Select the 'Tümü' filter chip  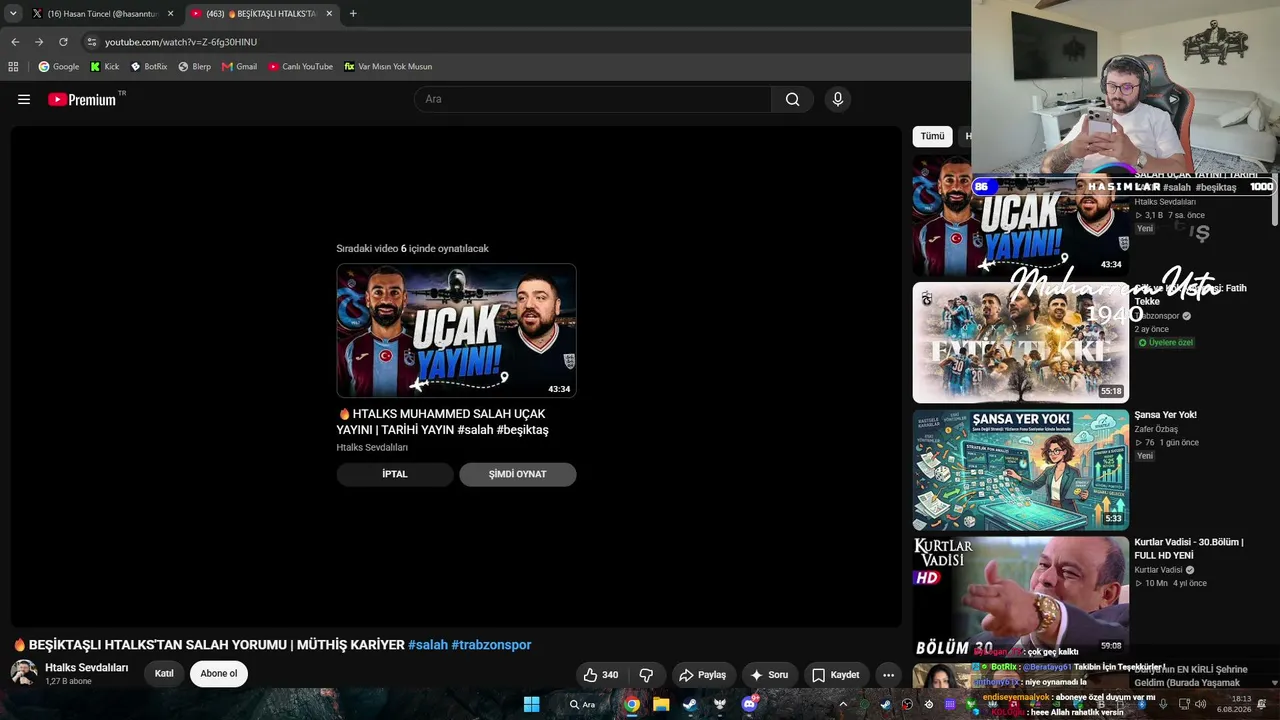pyautogui.click(x=932, y=136)
